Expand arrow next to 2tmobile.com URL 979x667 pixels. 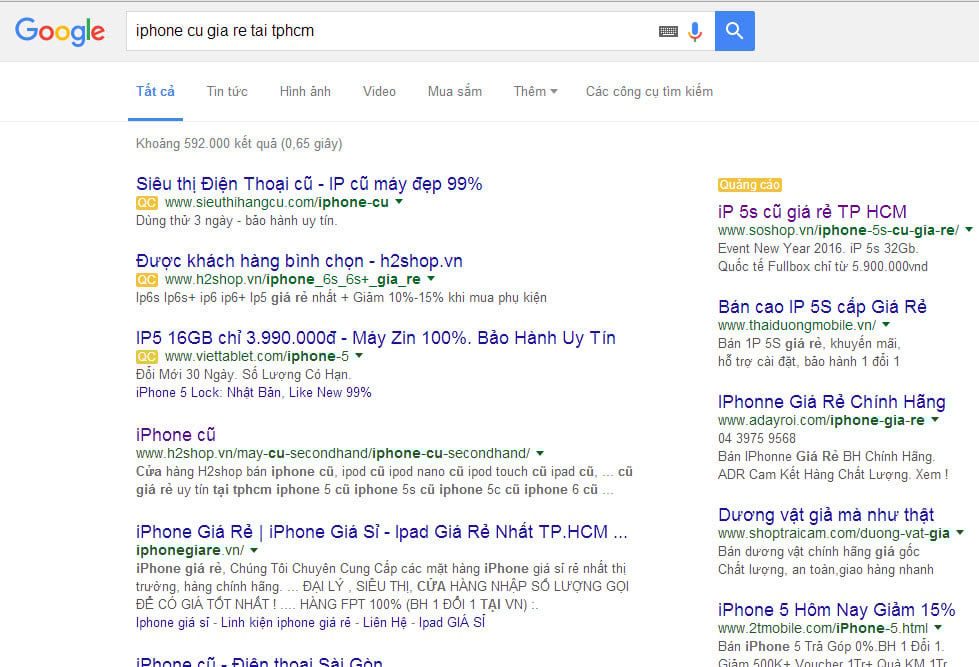(x=938, y=627)
